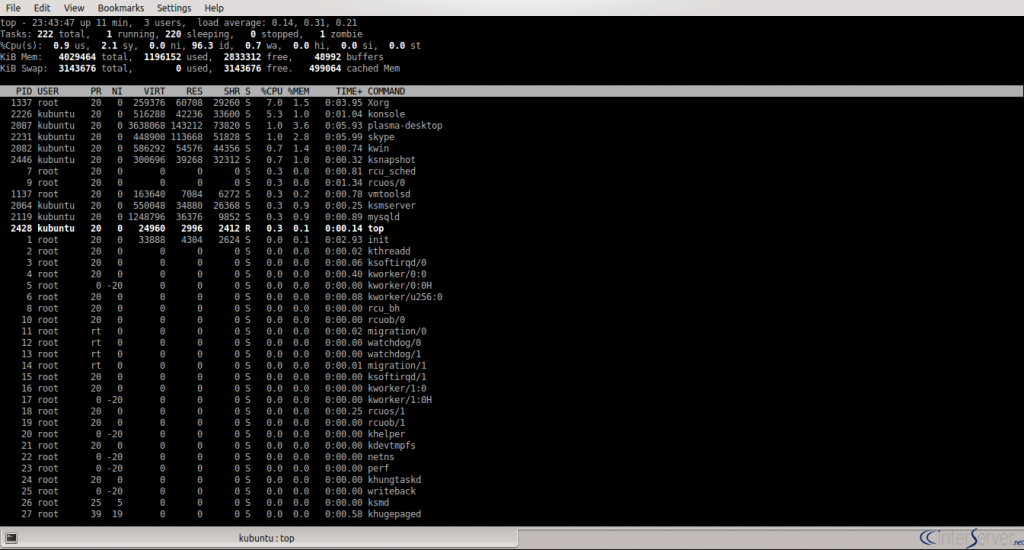Click the vmtoolsd process name
Image resolution: width=1024 pixels, height=550 pixels.
point(389,194)
